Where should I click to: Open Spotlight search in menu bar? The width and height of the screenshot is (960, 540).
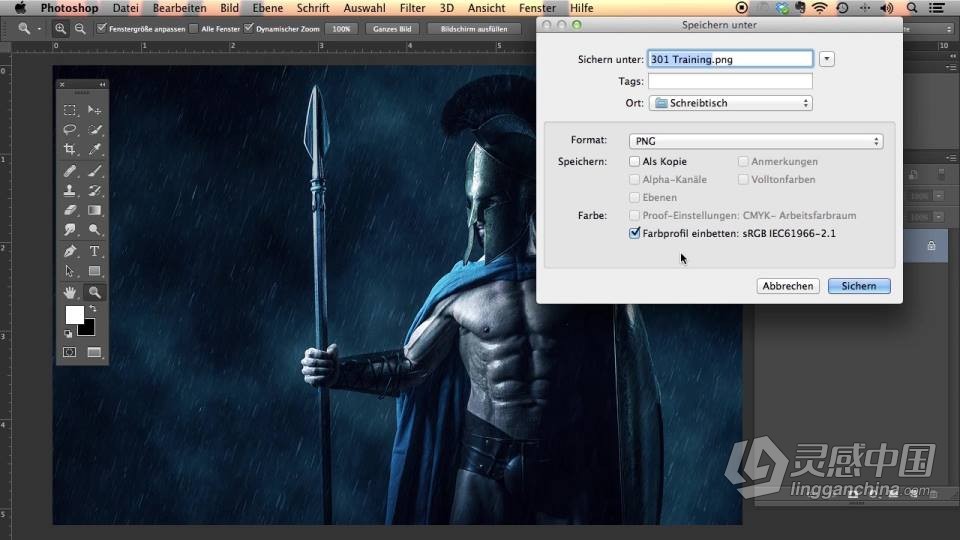[x=912, y=8]
